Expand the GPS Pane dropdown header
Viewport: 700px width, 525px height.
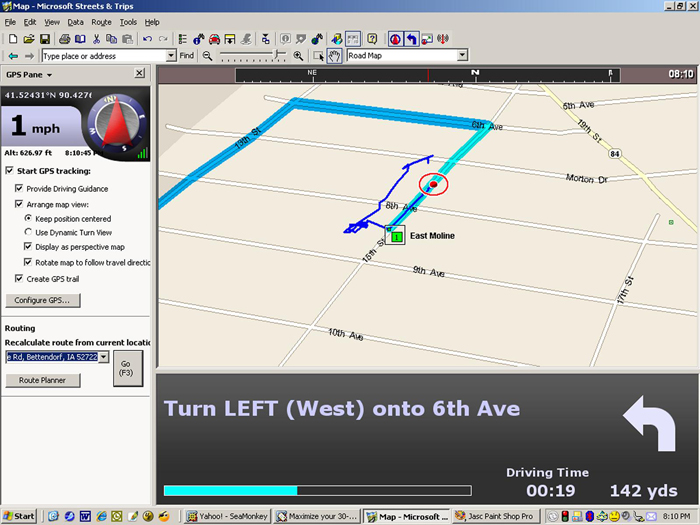pos(29,74)
